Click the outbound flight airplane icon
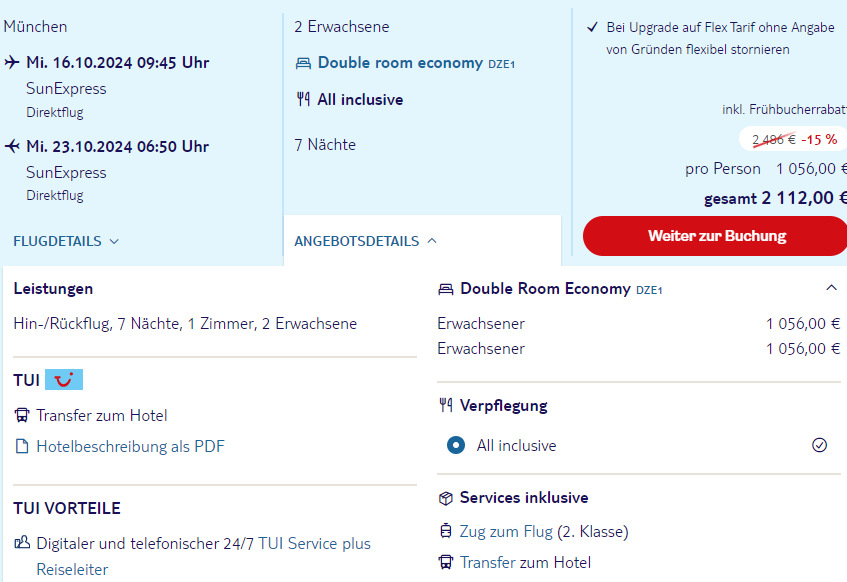847x582 pixels. 12,62
